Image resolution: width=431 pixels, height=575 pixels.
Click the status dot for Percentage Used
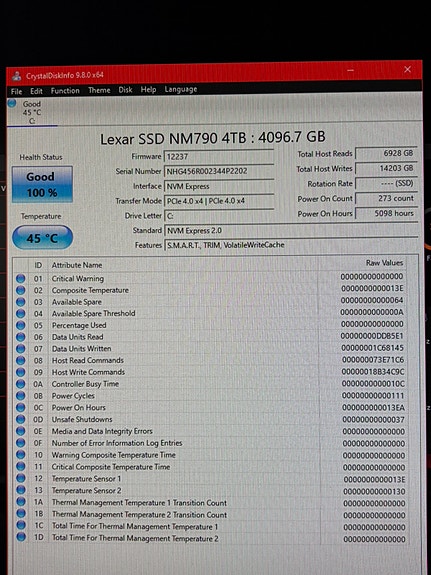21,325
